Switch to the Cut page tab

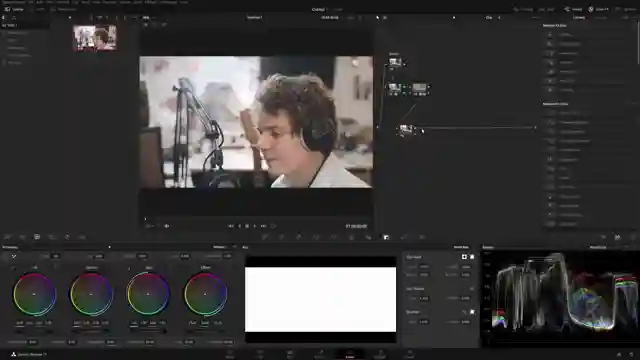(x=260, y=354)
